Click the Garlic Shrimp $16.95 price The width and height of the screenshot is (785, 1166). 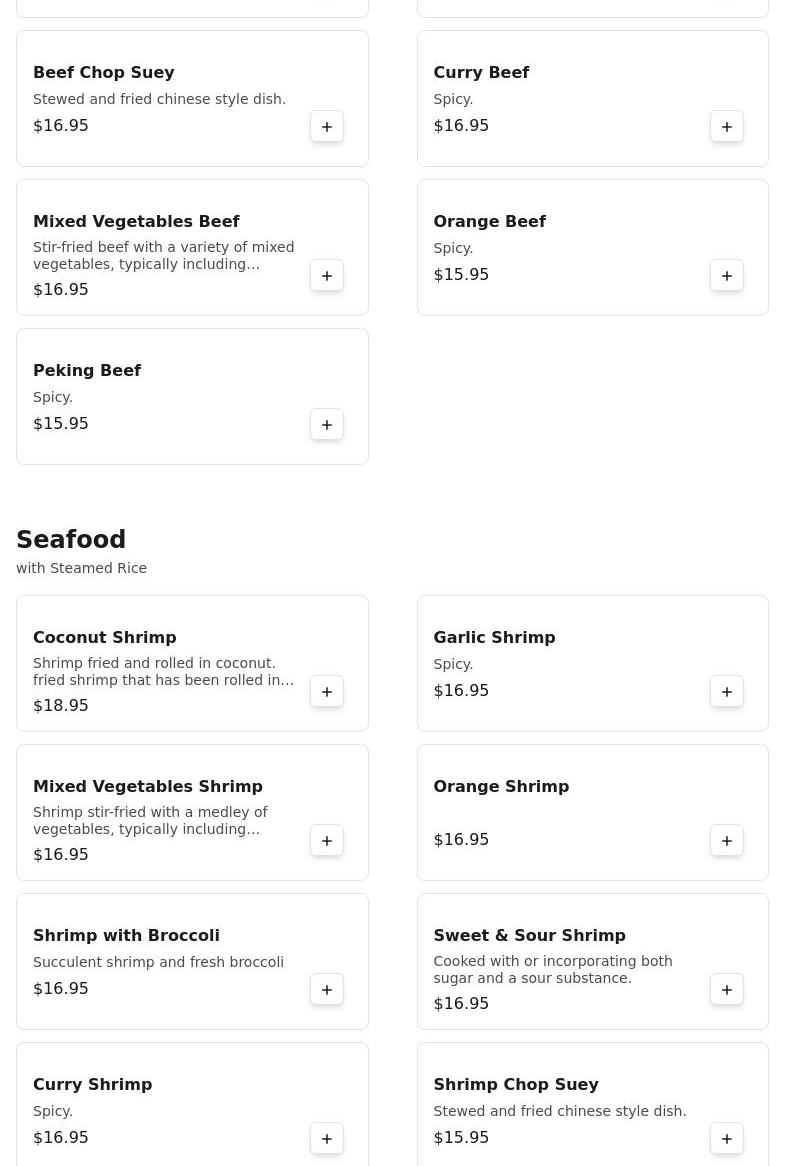461,691
